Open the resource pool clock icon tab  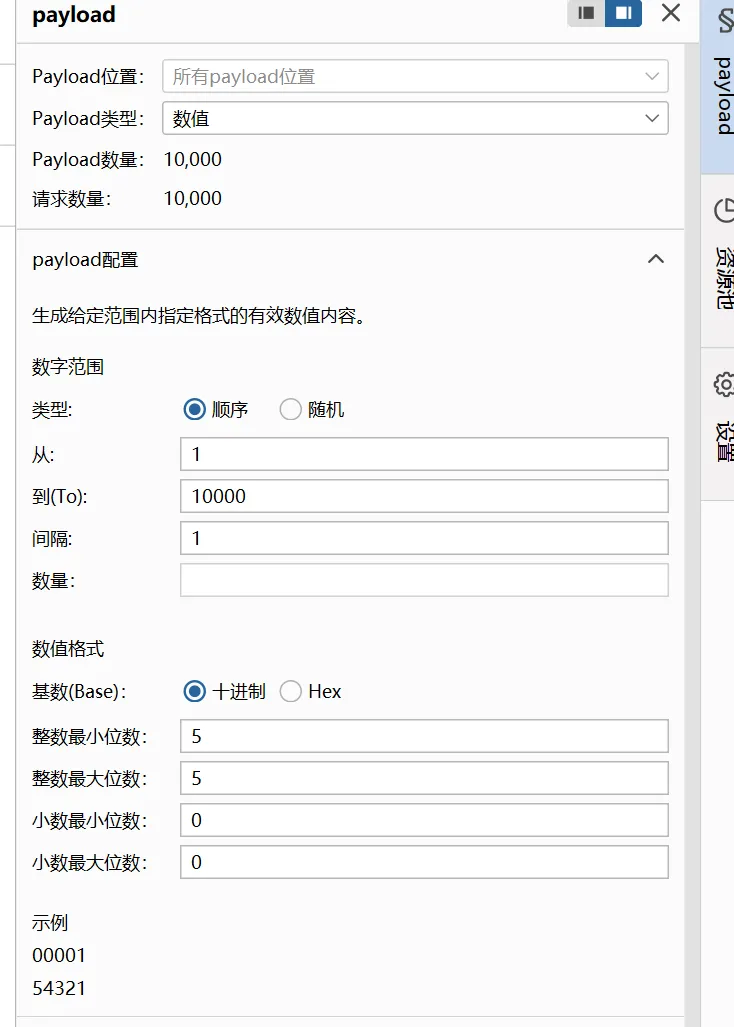[x=723, y=210]
